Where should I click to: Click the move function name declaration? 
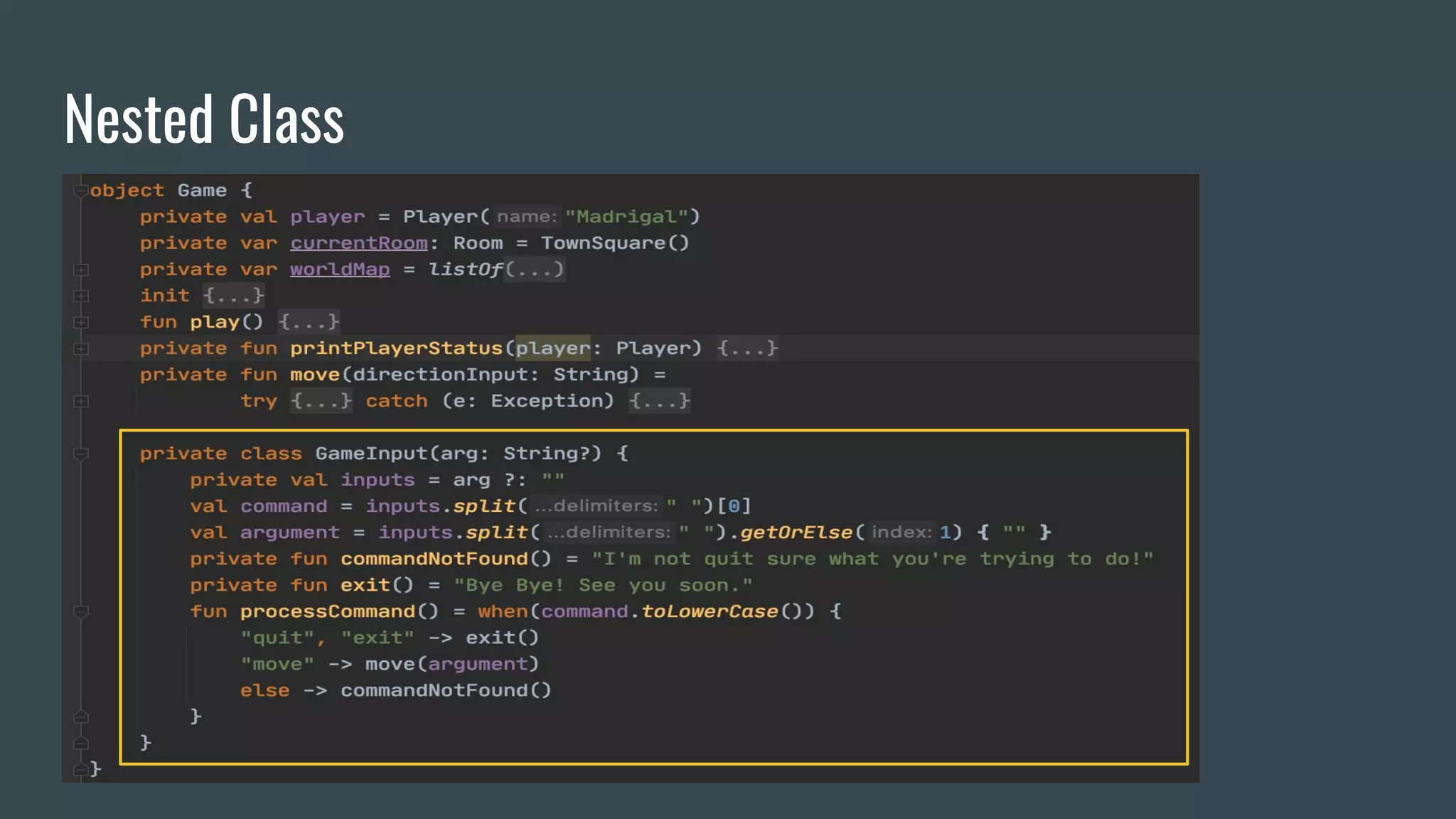tap(315, 375)
